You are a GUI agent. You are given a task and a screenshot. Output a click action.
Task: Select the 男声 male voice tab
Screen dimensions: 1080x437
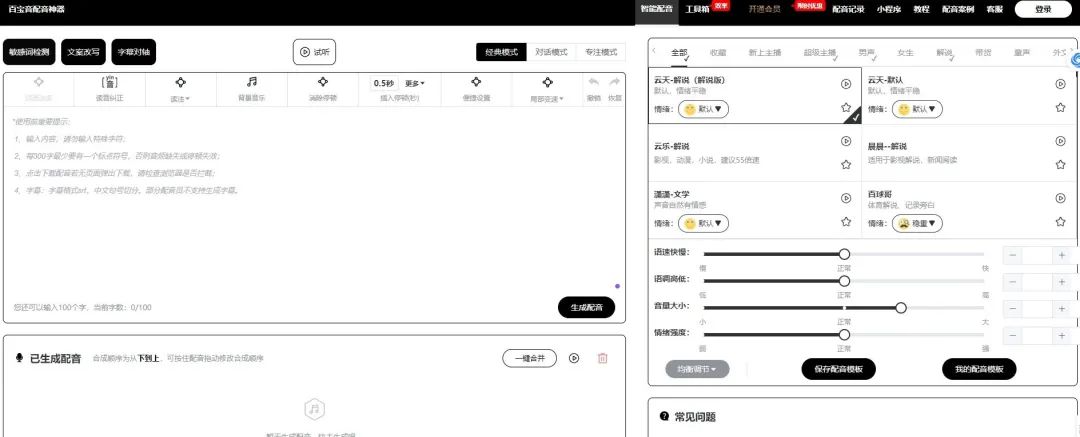point(866,52)
